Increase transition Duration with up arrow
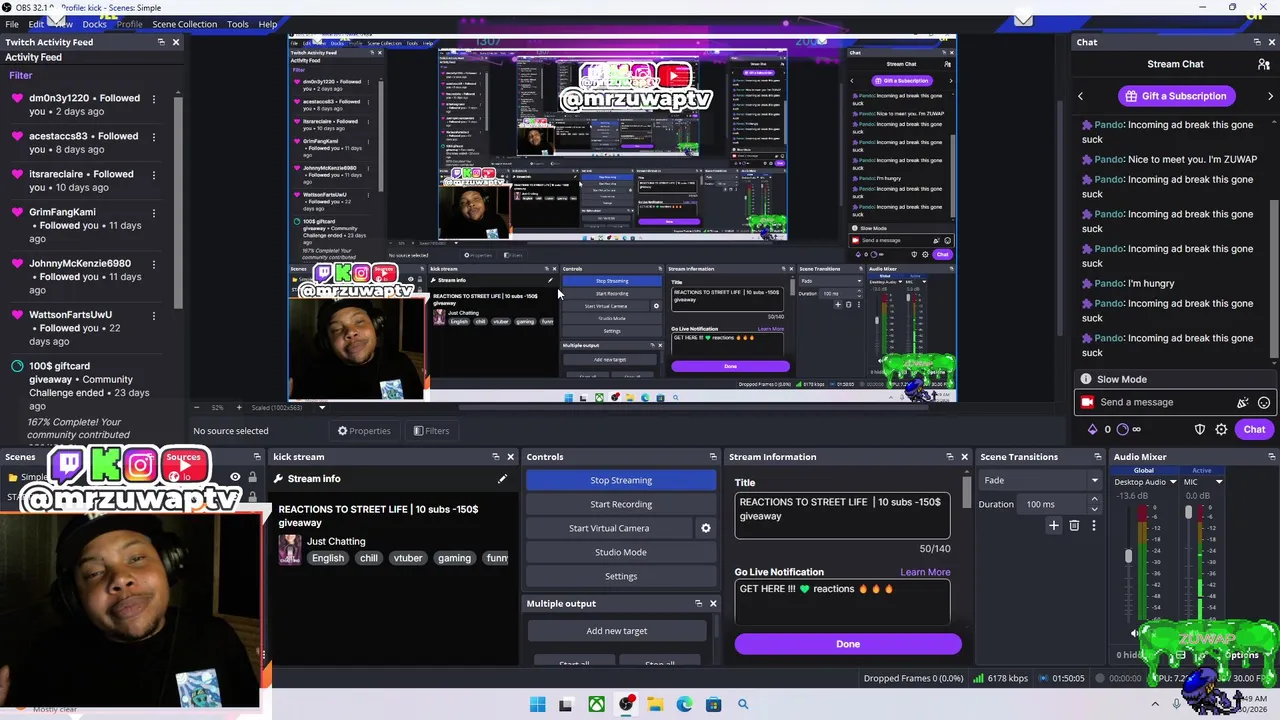 click(1094, 500)
